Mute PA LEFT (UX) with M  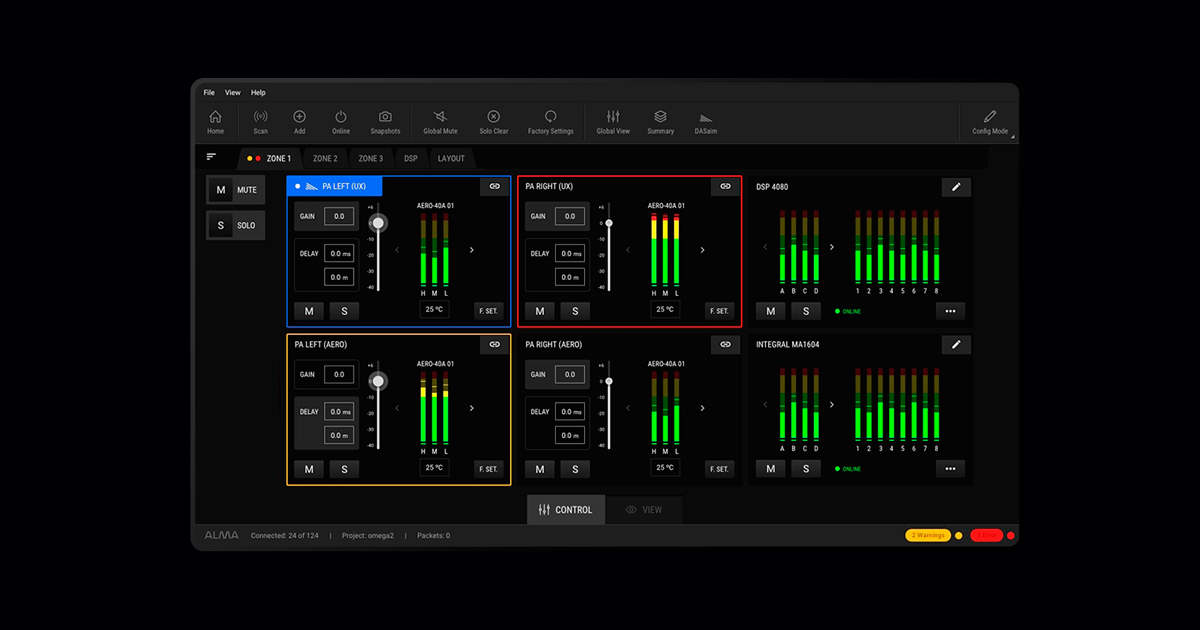coord(309,311)
